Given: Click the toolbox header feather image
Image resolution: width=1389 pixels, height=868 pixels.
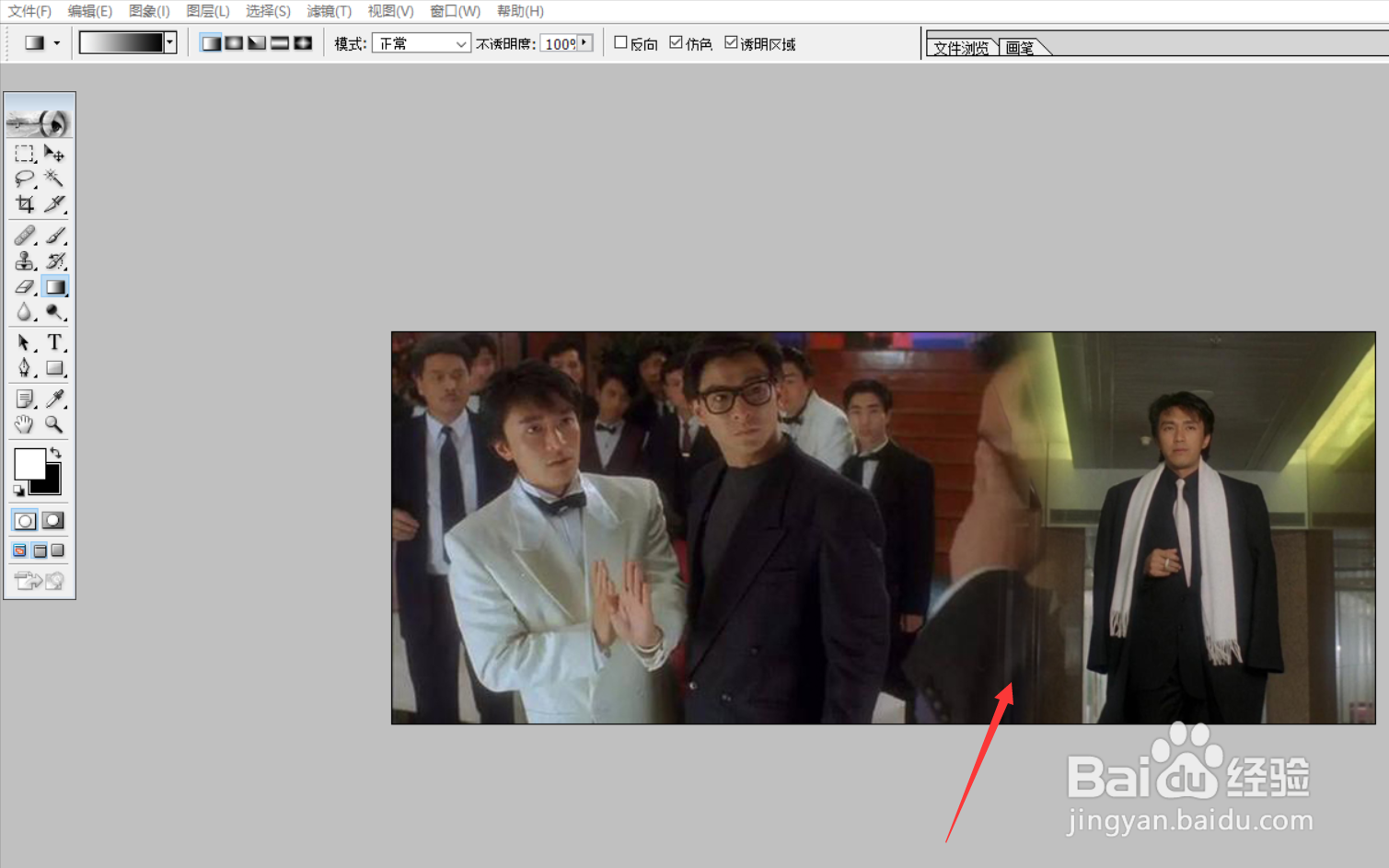Looking at the screenshot, I should click(40, 122).
